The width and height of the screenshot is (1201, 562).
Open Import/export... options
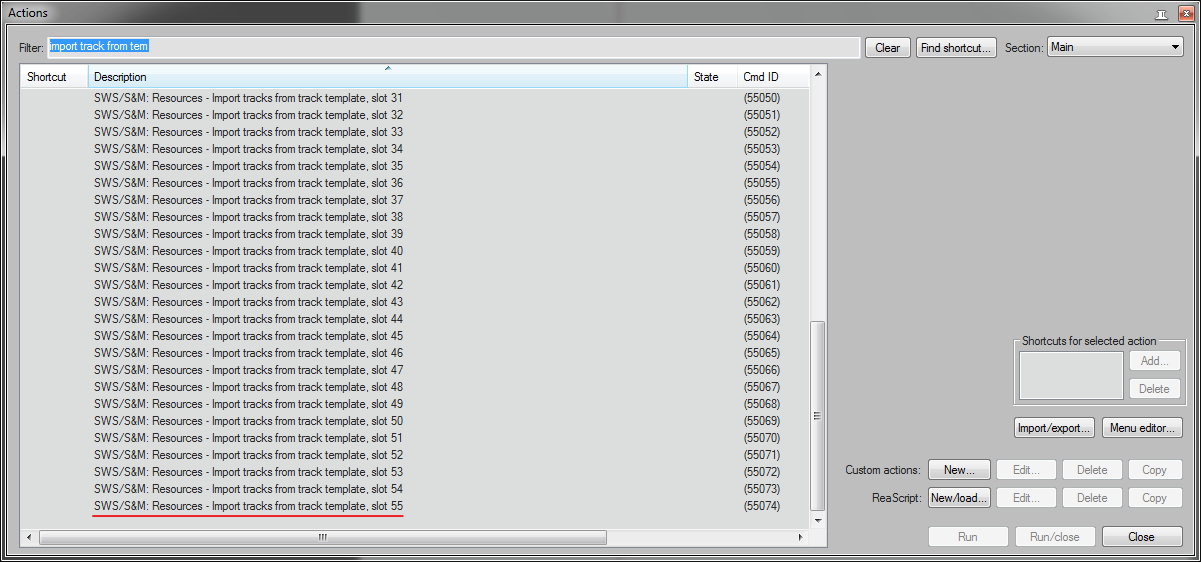click(x=1054, y=428)
